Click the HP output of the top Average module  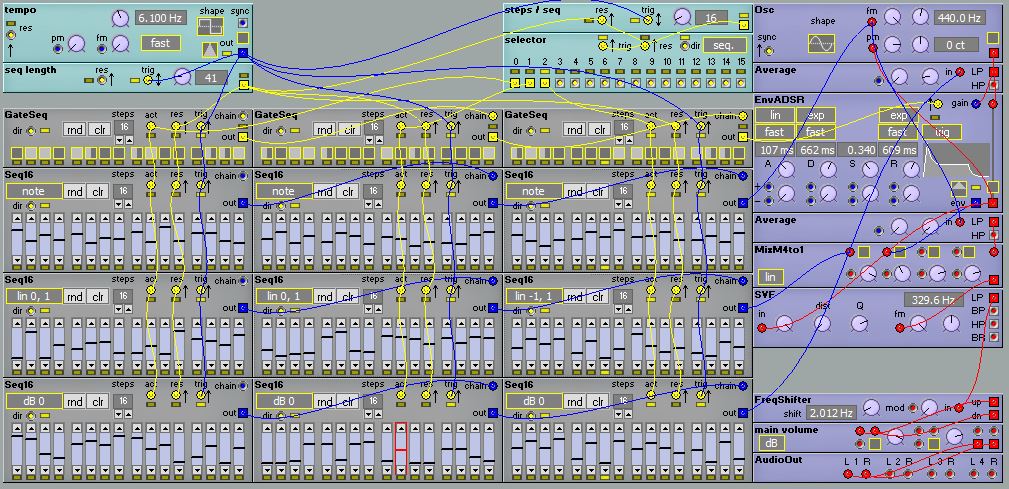994,85
